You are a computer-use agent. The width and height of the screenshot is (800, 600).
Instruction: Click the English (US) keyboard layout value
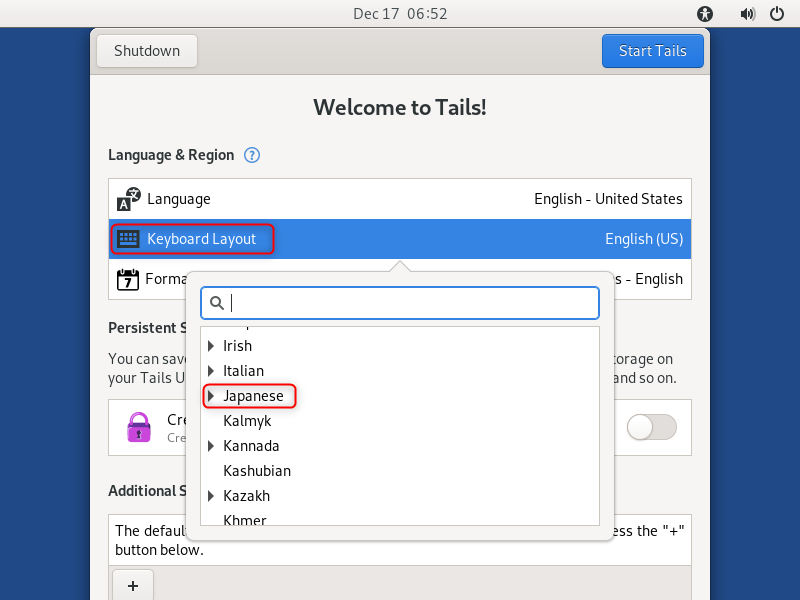644,239
